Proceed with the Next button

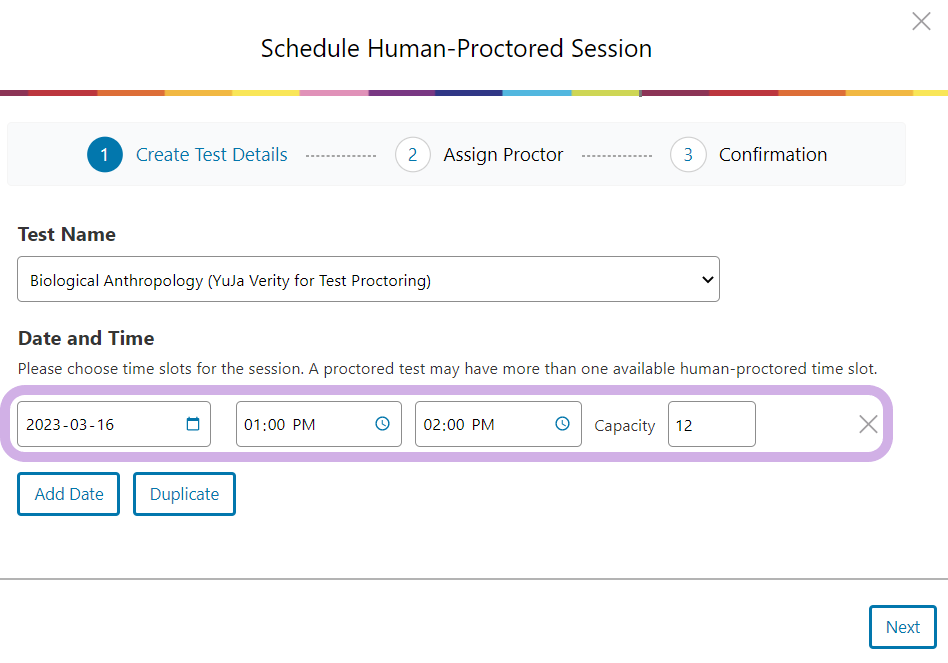point(903,627)
